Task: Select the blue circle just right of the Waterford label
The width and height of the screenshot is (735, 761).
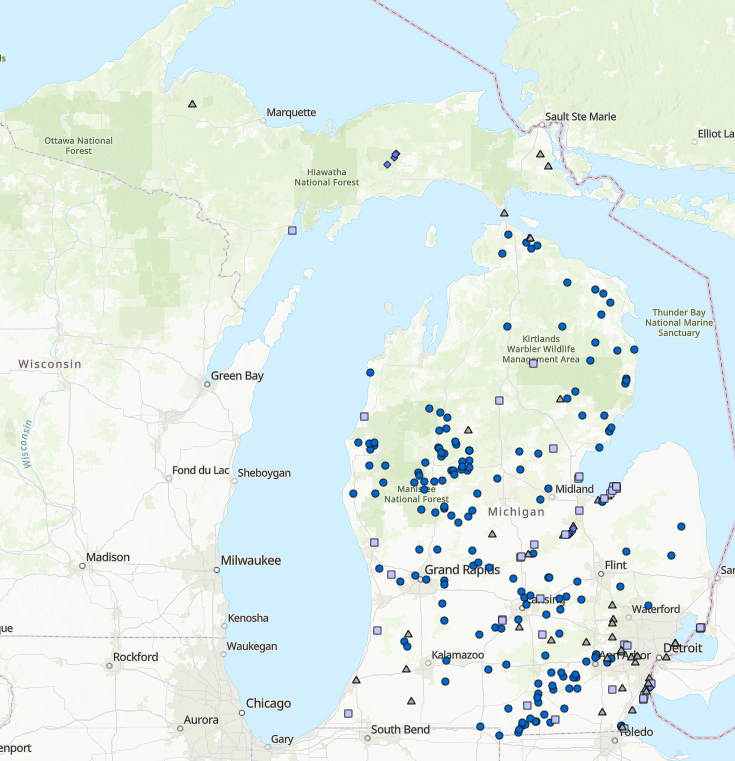Action: [648, 606]
